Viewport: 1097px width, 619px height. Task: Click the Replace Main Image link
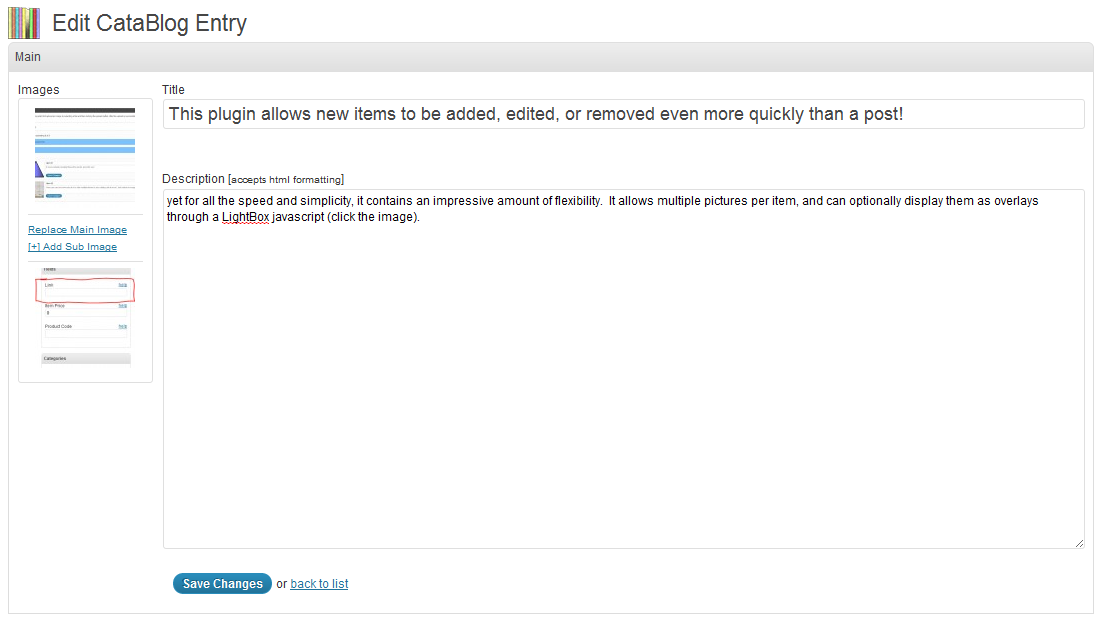click(77, 230)
